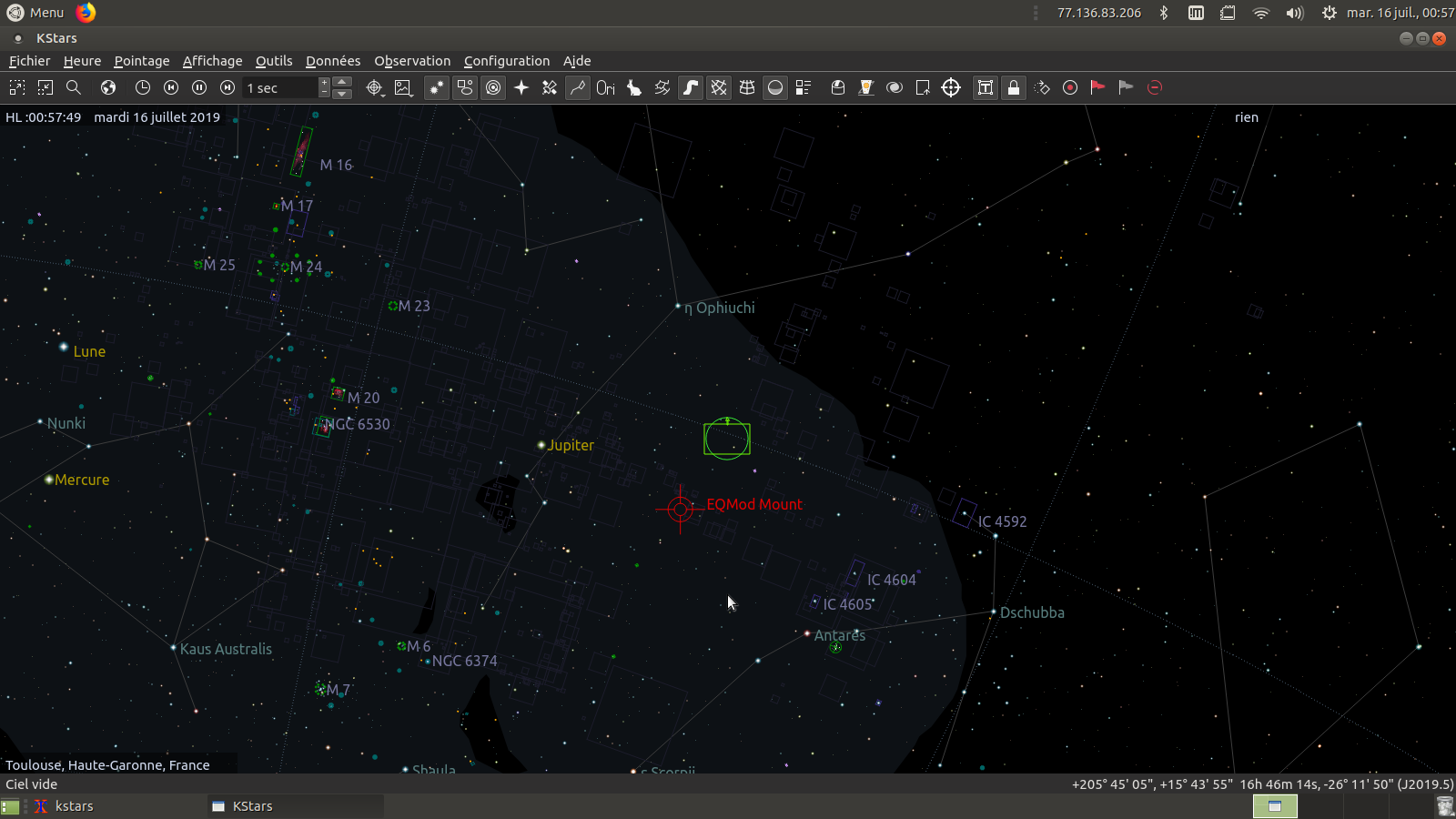
Task: Open the system Menu launcher
Action: coord(35,13)
